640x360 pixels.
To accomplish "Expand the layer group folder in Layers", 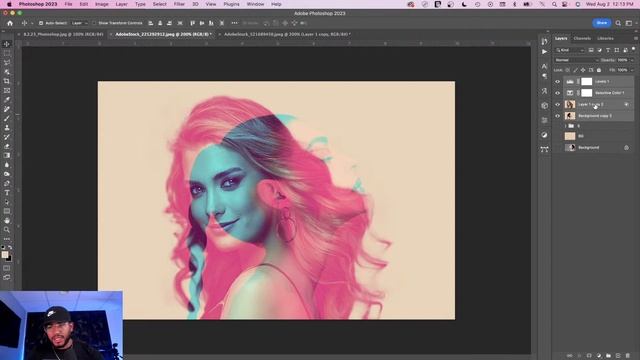I will [x=565, y=126].
